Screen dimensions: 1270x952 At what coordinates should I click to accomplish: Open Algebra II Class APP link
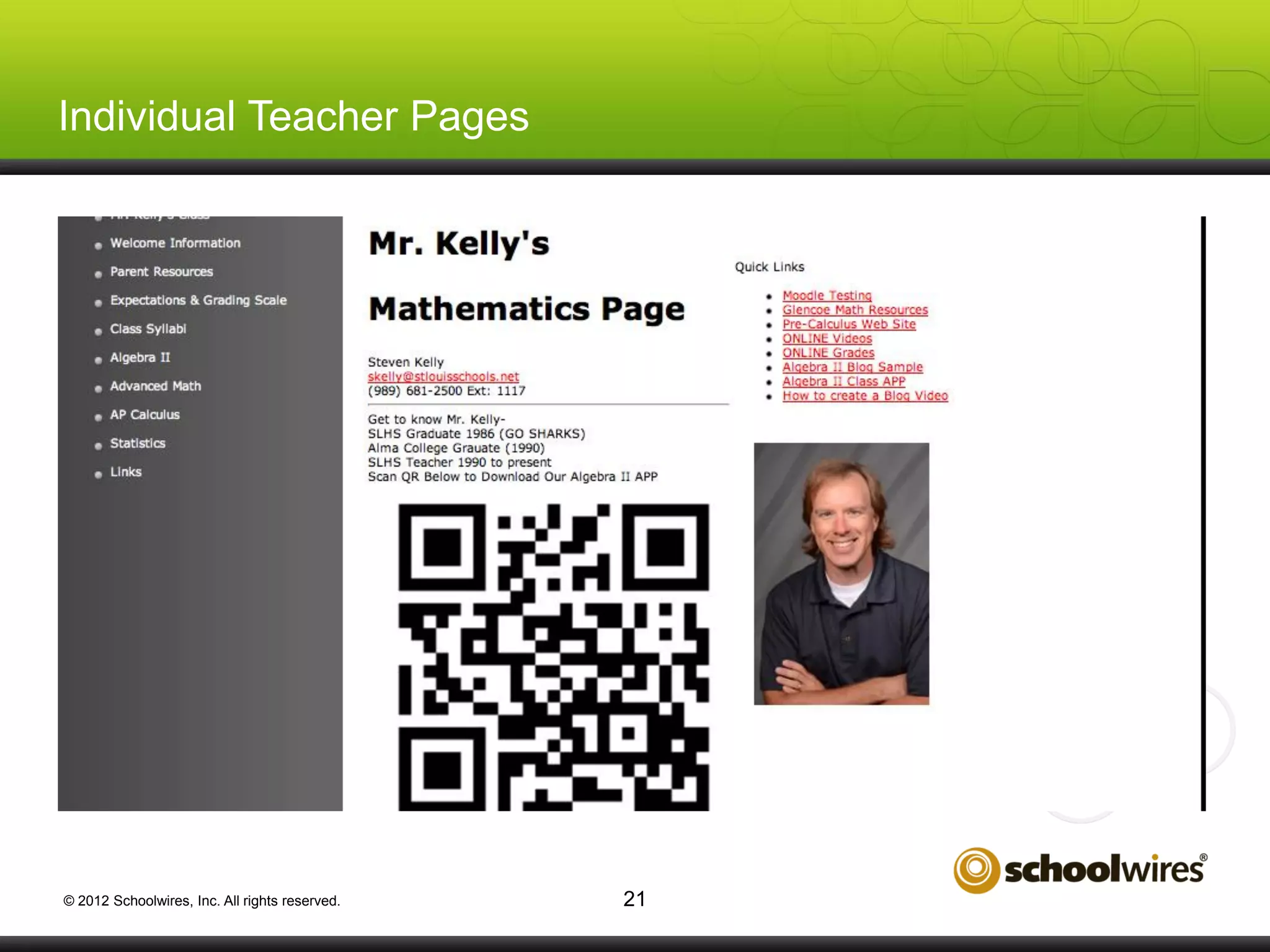click(x=844, y=381)
